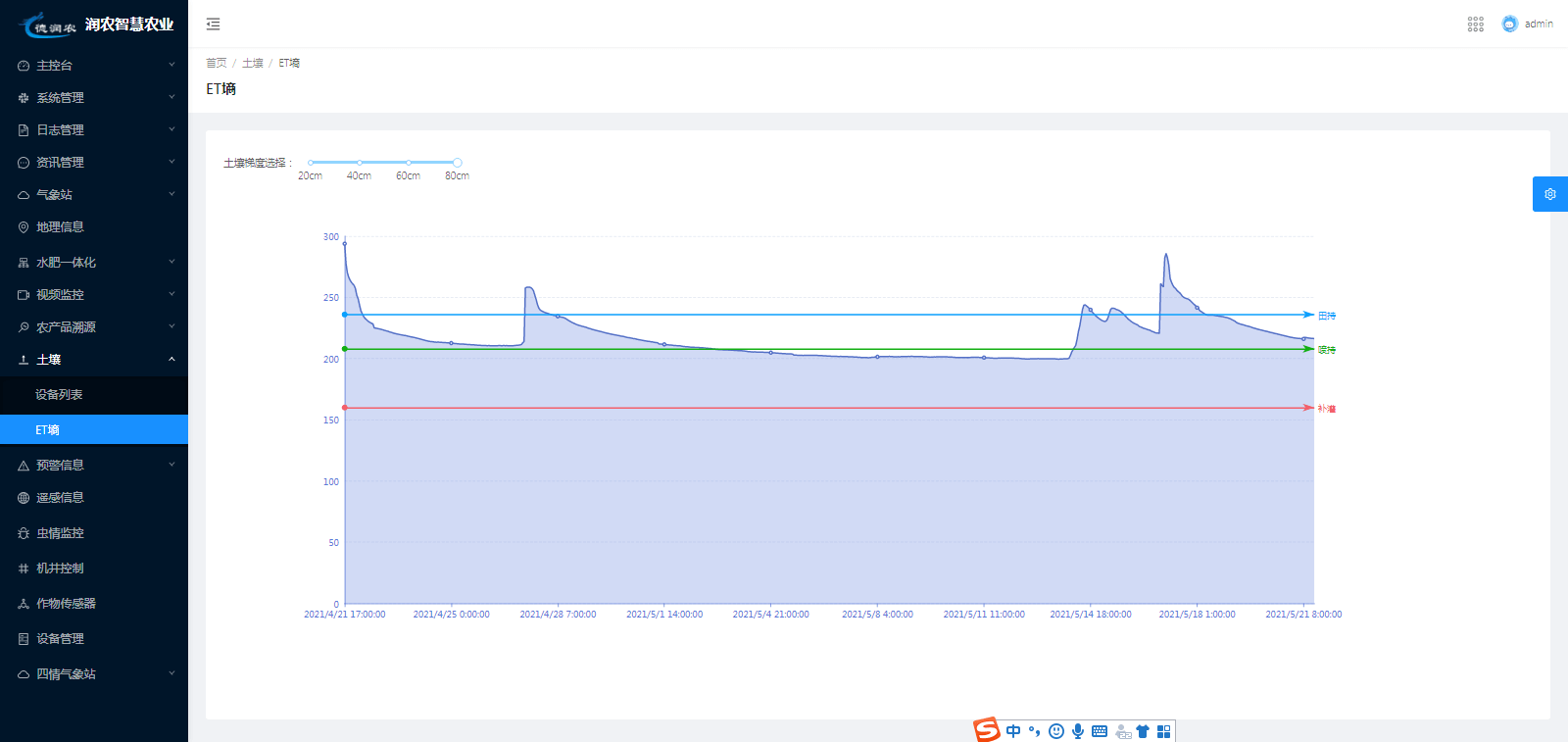Image resolution: width=1568 pixels, height=742 pixels.
Task: Open the Sogou soft keyboard icon
Action: 1100,731
